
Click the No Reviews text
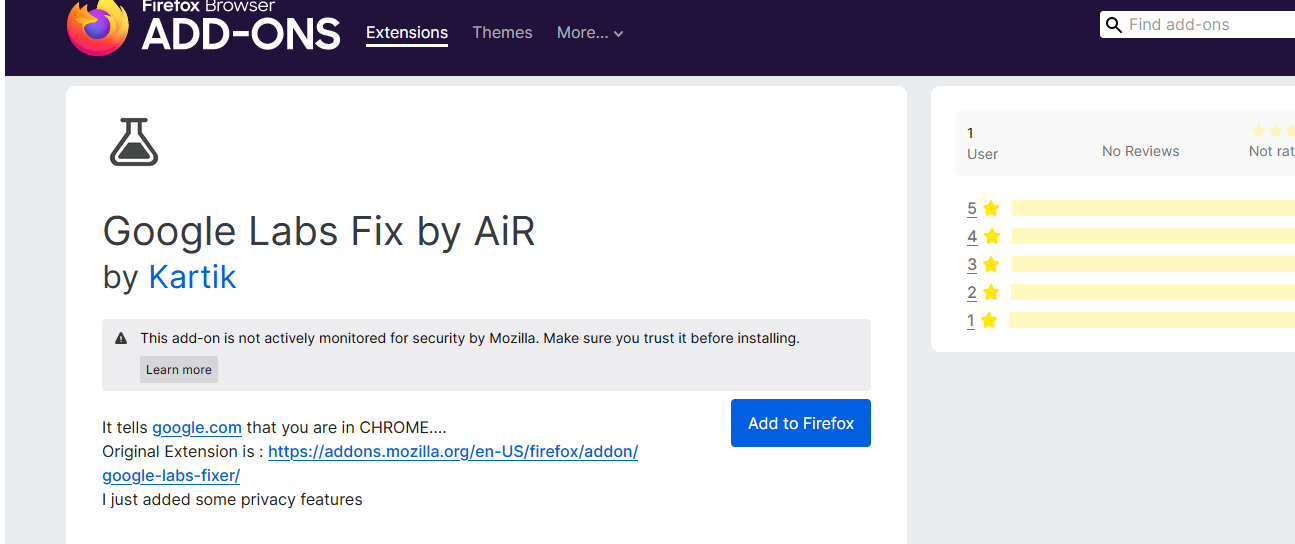[x=1140, y=151]
